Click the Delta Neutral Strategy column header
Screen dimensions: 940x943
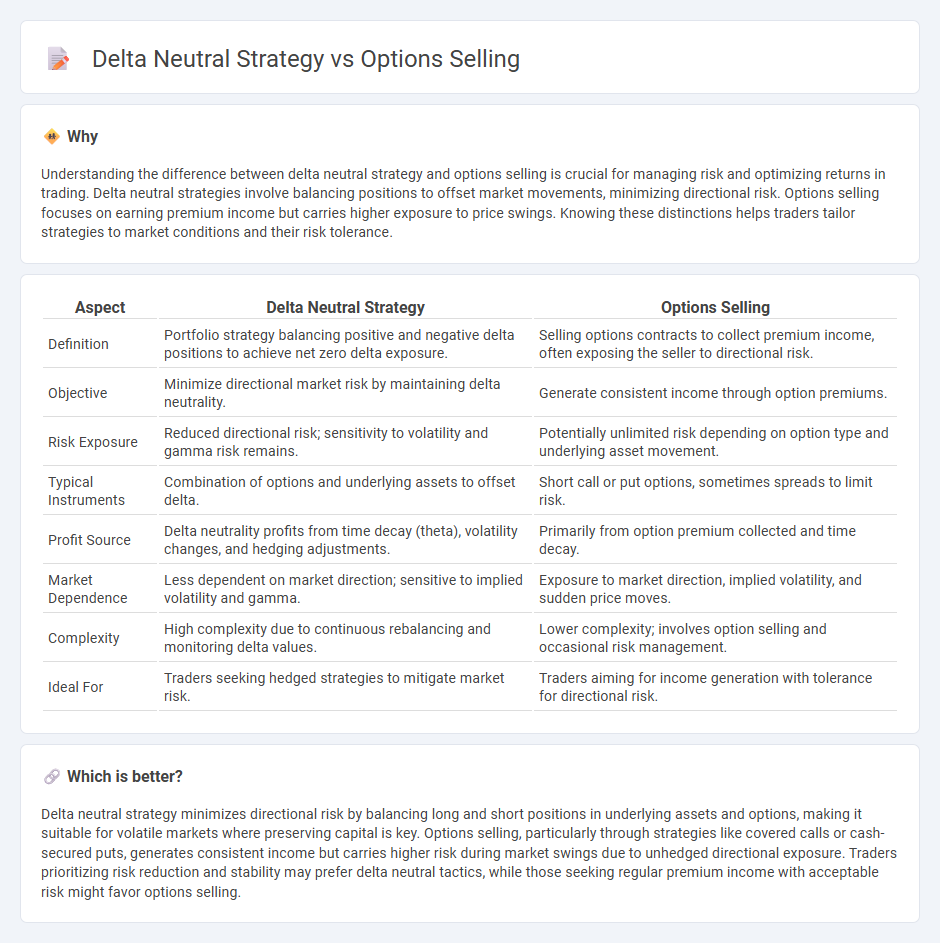pyautogui.click(x=345, y=307)
